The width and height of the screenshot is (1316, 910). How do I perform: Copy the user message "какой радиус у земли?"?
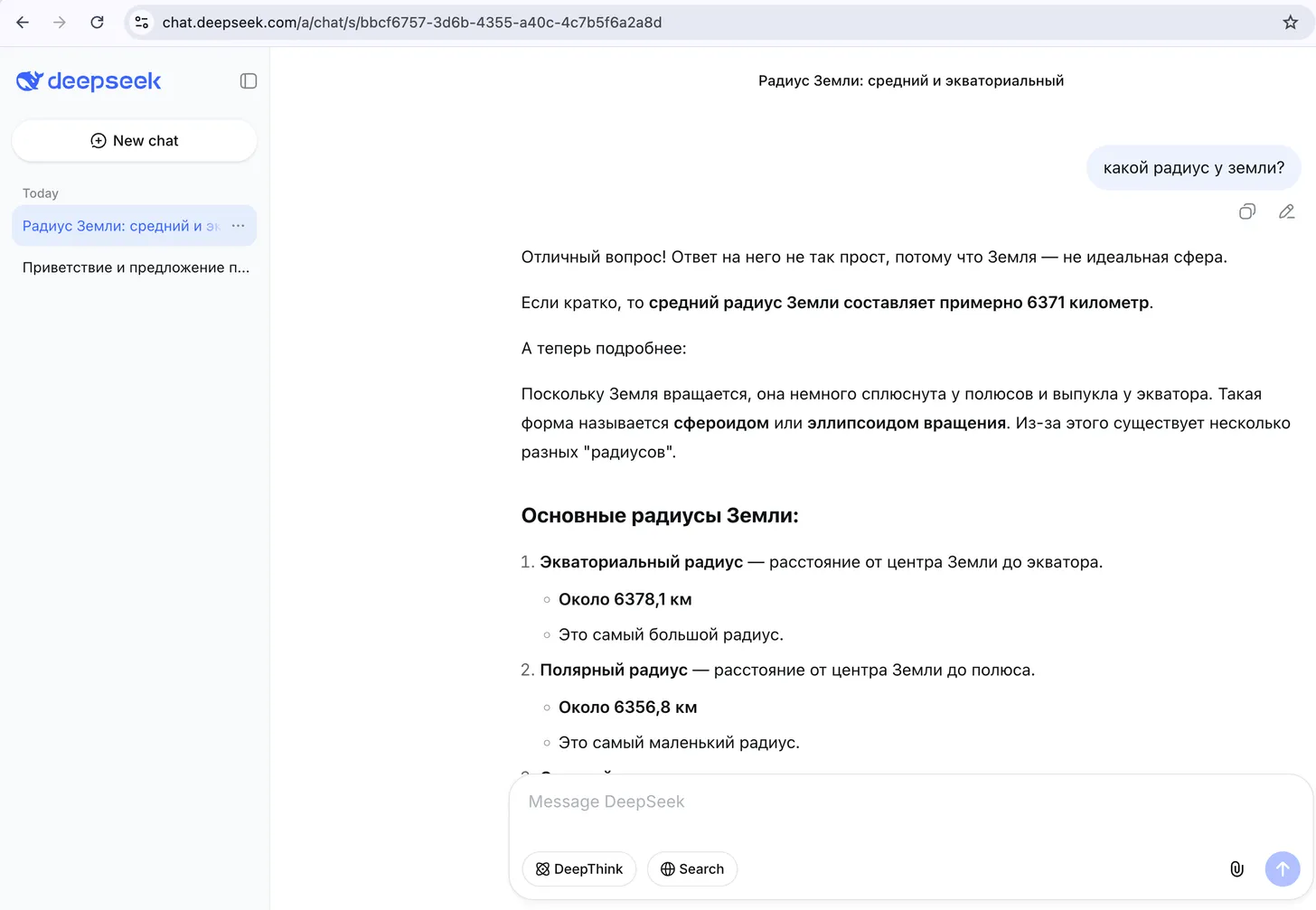(1247, 211)
